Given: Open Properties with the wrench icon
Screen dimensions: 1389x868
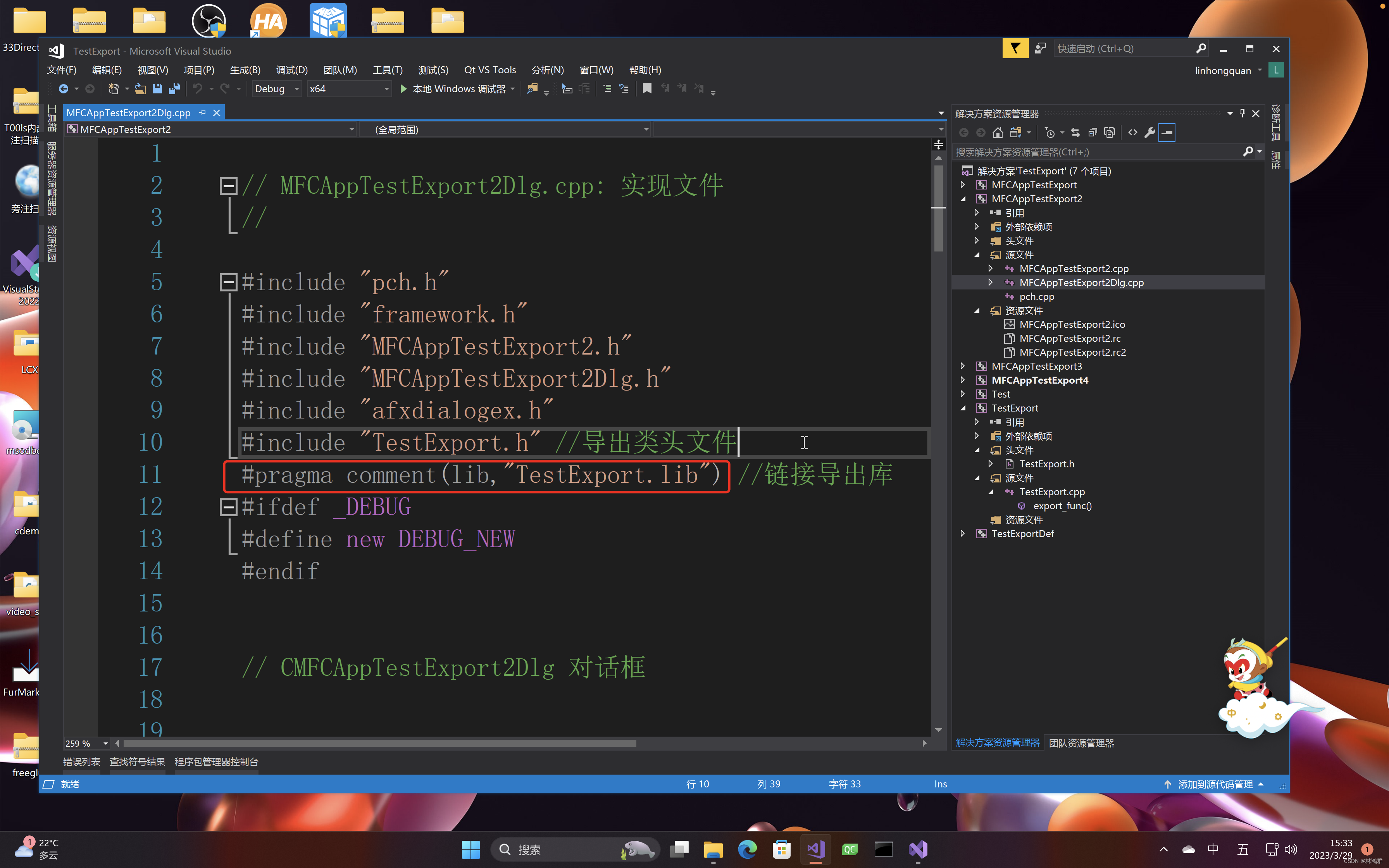Looking at the screenshot, I should (1149, 133).
